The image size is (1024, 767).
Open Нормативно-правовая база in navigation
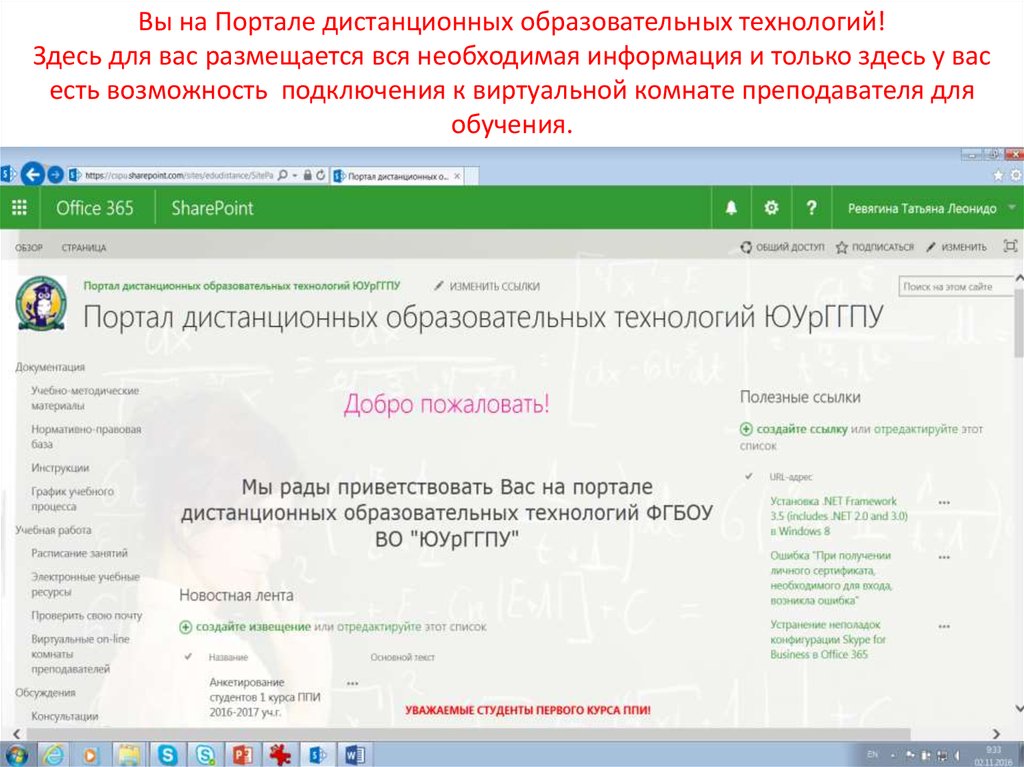click(x=86, y=436)
